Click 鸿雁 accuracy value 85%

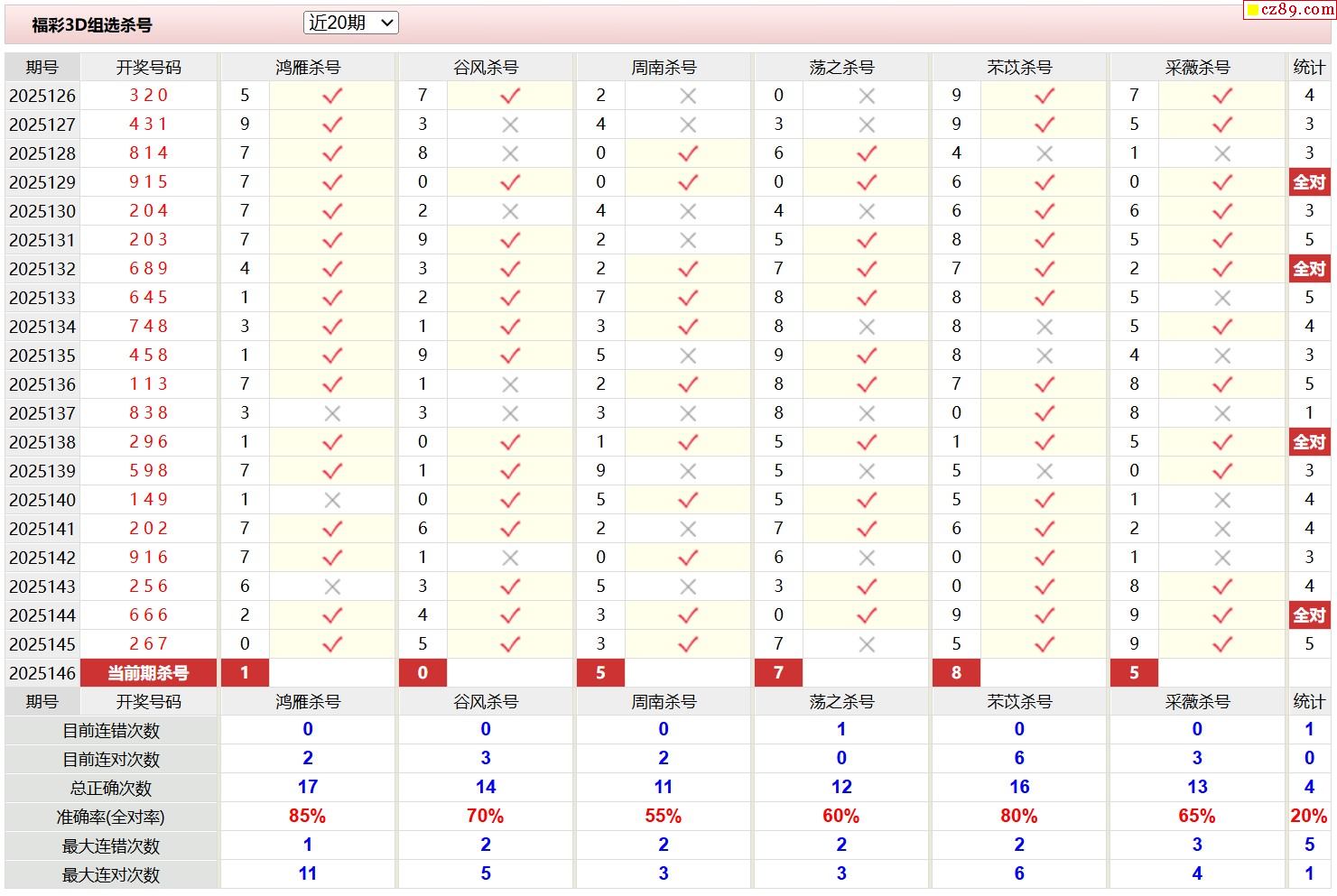(x=308, y=816)
